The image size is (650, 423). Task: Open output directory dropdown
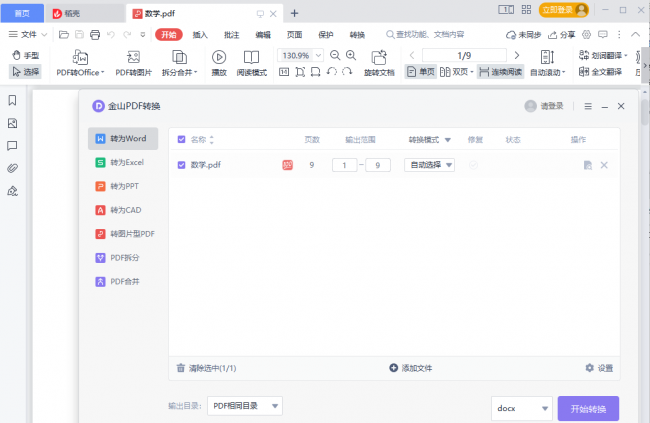pyautogui.click(x=245, y=406)
